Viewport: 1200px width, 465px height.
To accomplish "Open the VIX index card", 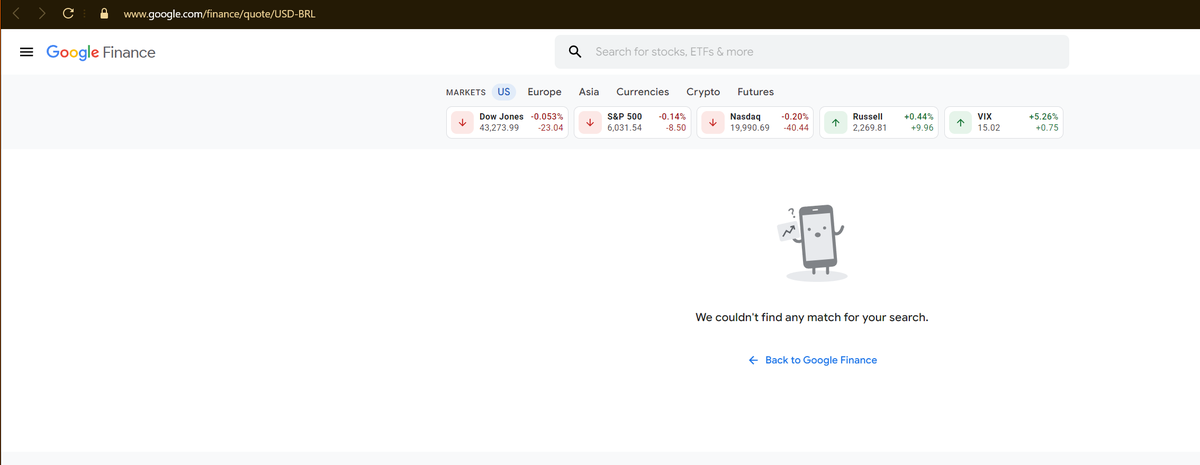I will [x=1004, y=123].
